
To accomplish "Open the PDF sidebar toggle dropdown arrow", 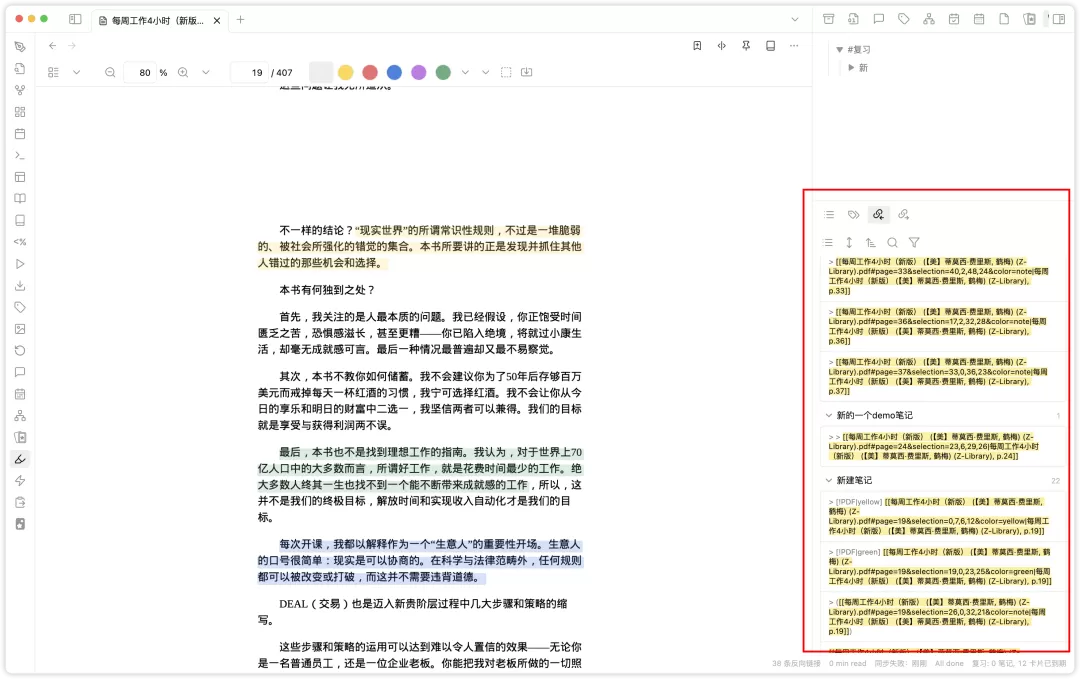I will click(x=76, y=72).
